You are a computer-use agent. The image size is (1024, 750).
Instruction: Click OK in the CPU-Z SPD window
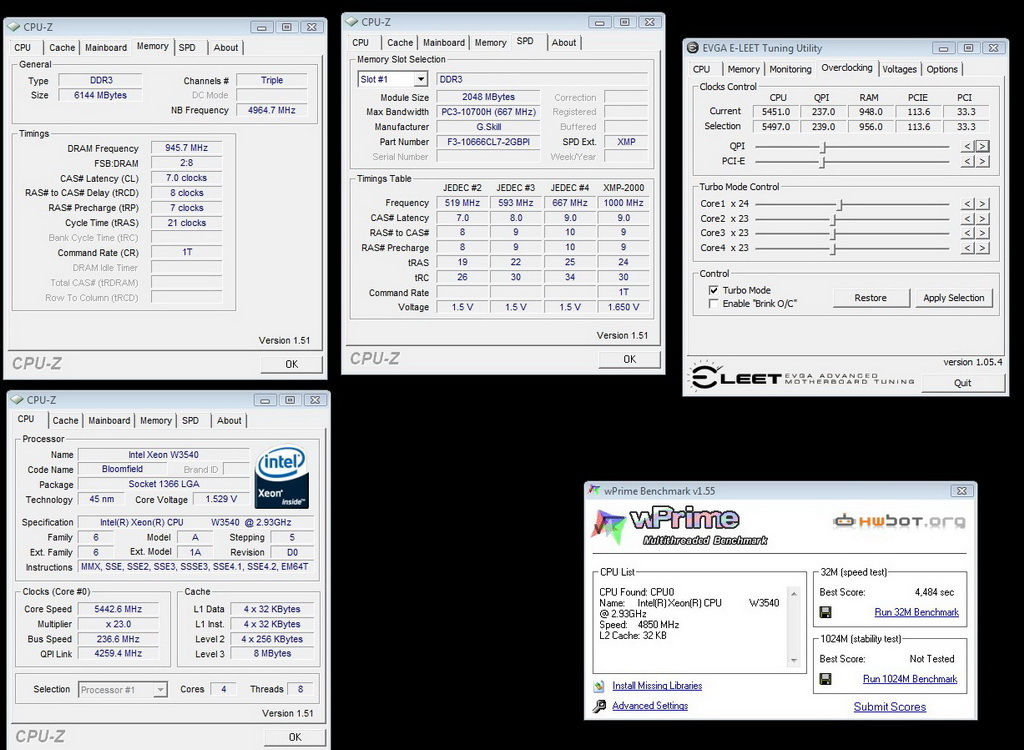pyautogui.click(x=630, y=359)
